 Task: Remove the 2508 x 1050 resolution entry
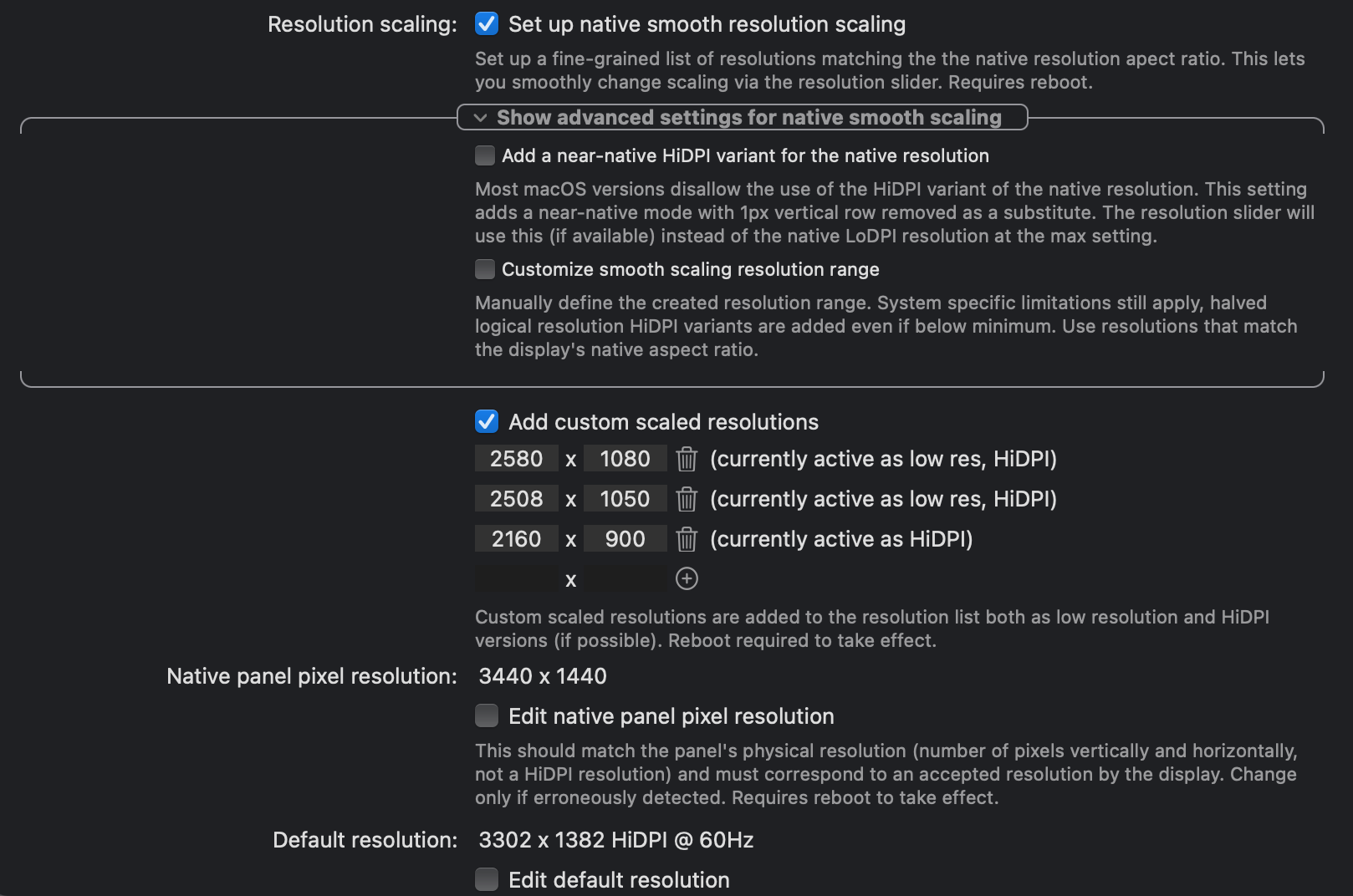pyautogui.click(x=686, y=498)
